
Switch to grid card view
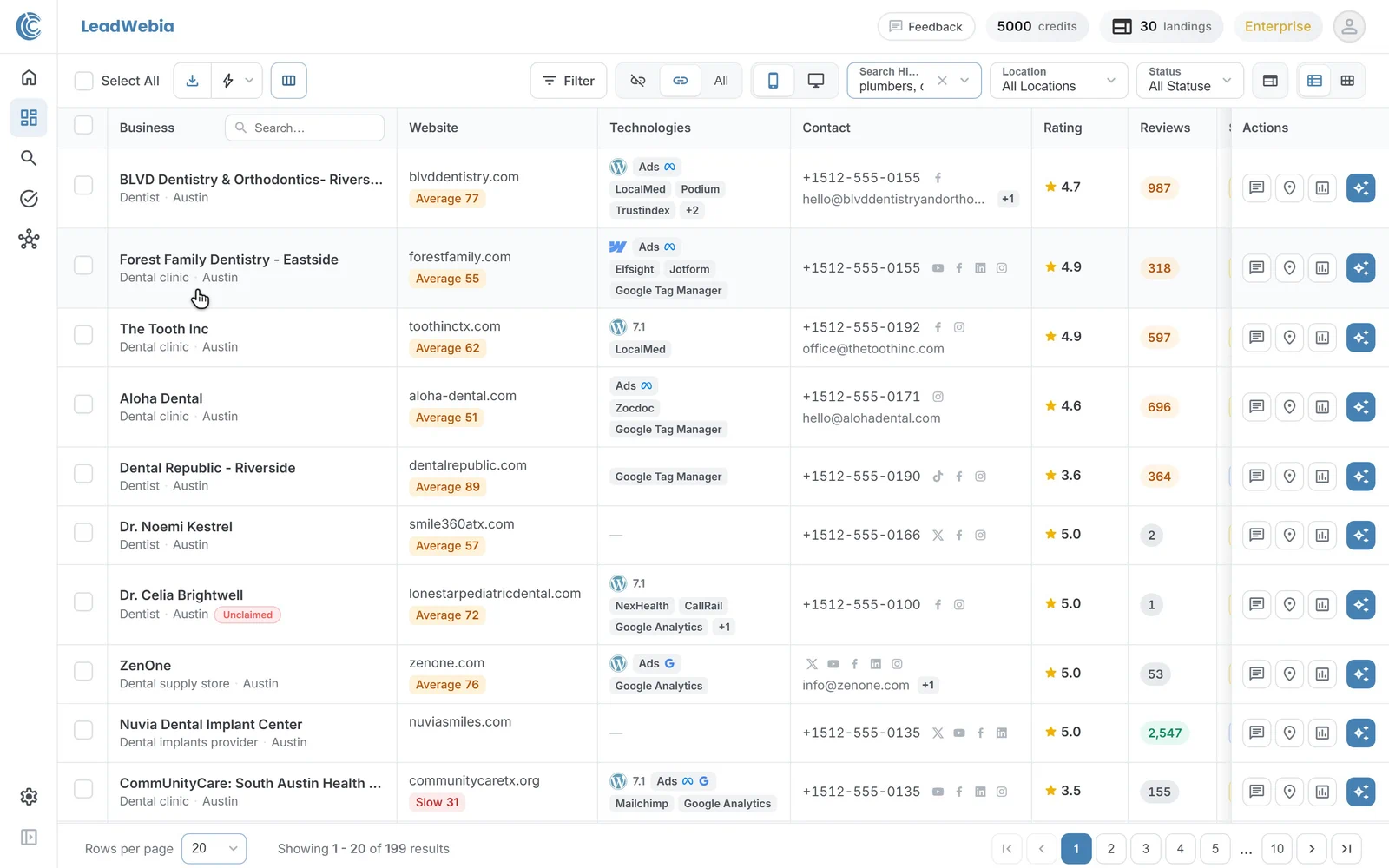pyautogui.click(x=1347, y=81)
